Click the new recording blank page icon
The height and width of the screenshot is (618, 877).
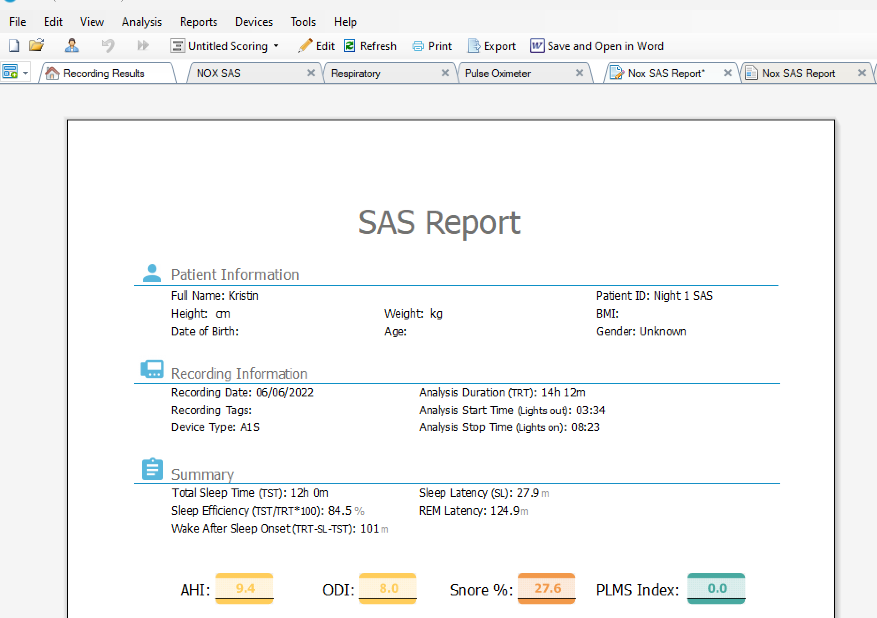click(x=14, y=46)
